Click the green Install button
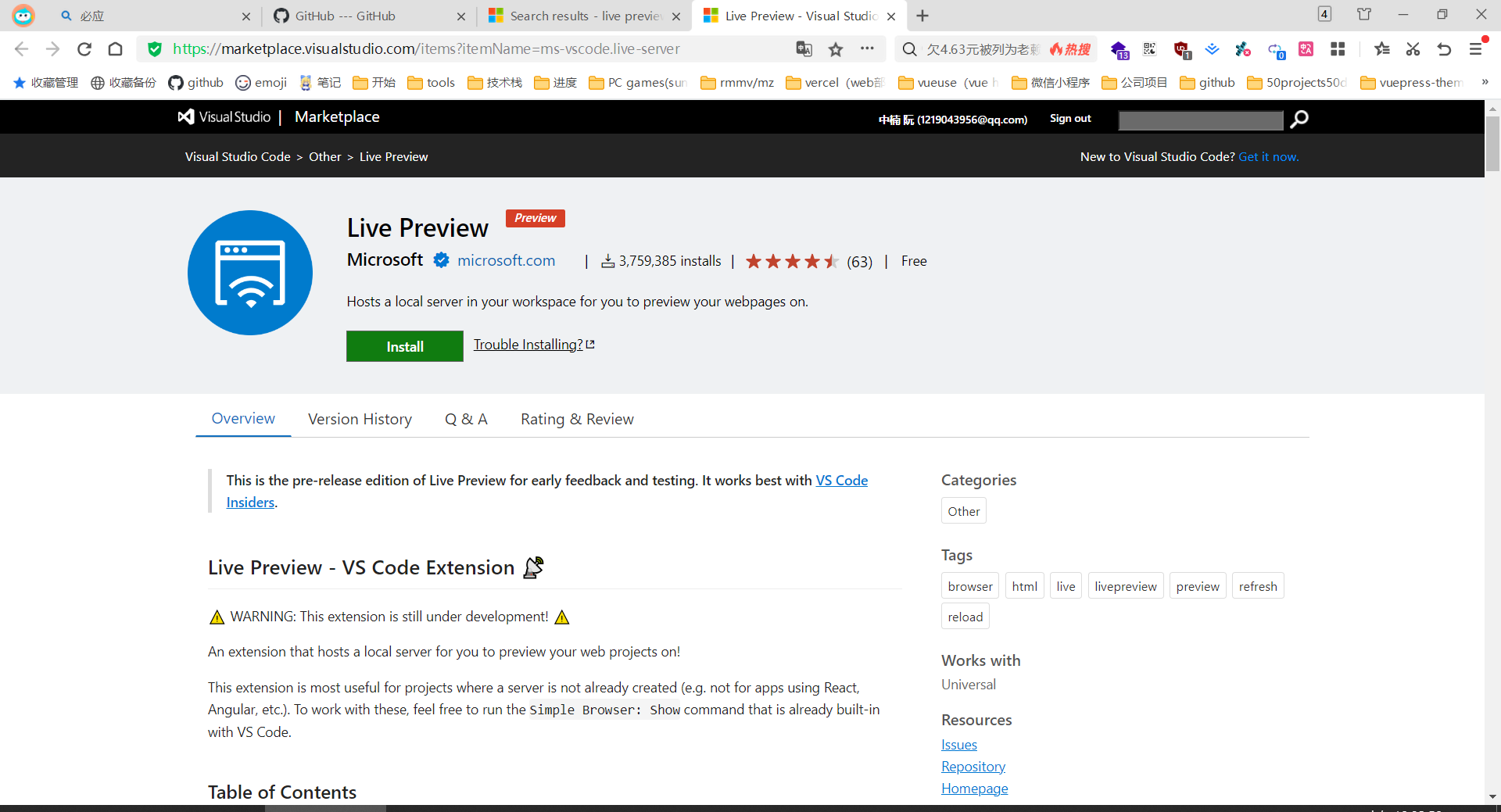Screen dimensions: 1501x812 click(x=405, y=346)
